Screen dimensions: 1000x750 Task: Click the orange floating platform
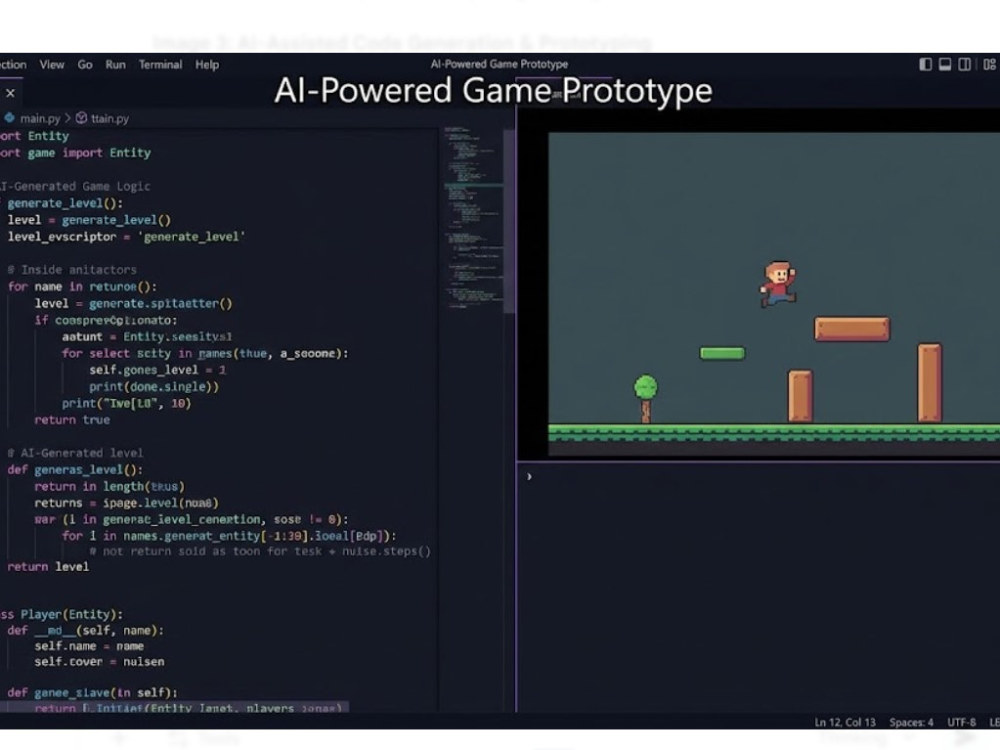(852, 329)
